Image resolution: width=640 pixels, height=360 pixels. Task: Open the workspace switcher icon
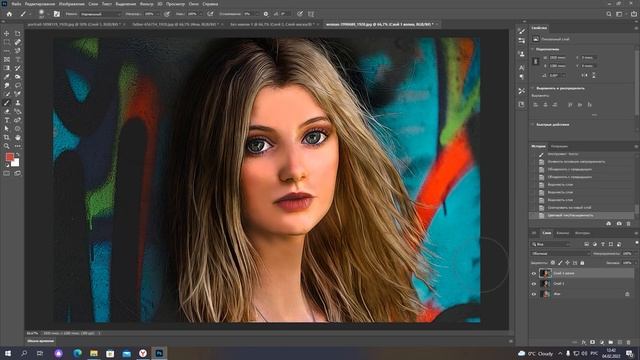620,14
